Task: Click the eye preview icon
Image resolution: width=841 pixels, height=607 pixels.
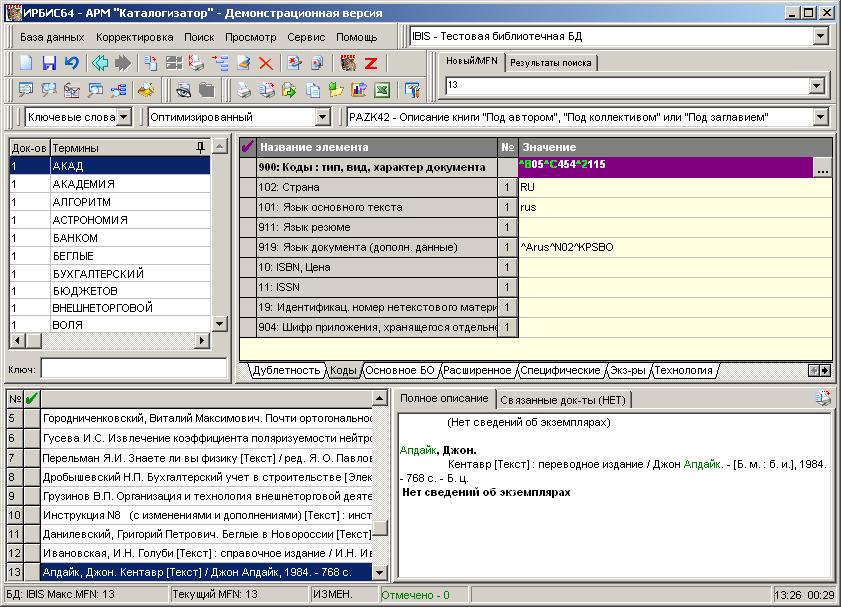Action: coord(183,90)
